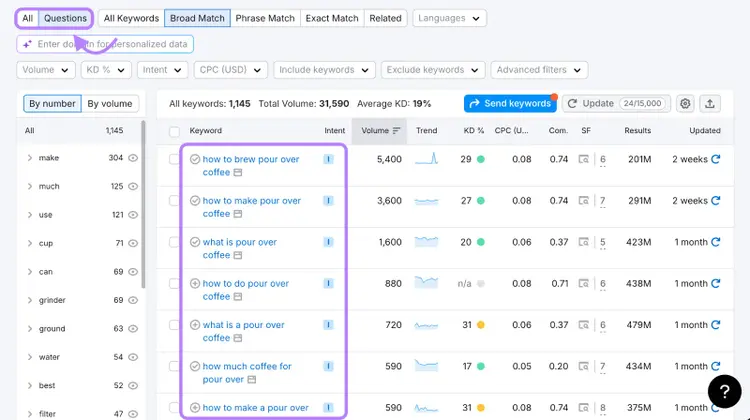Viewport: 750px width, 420px height.
Task: Open the Languages dropdown
Action: tap(449, 18)
